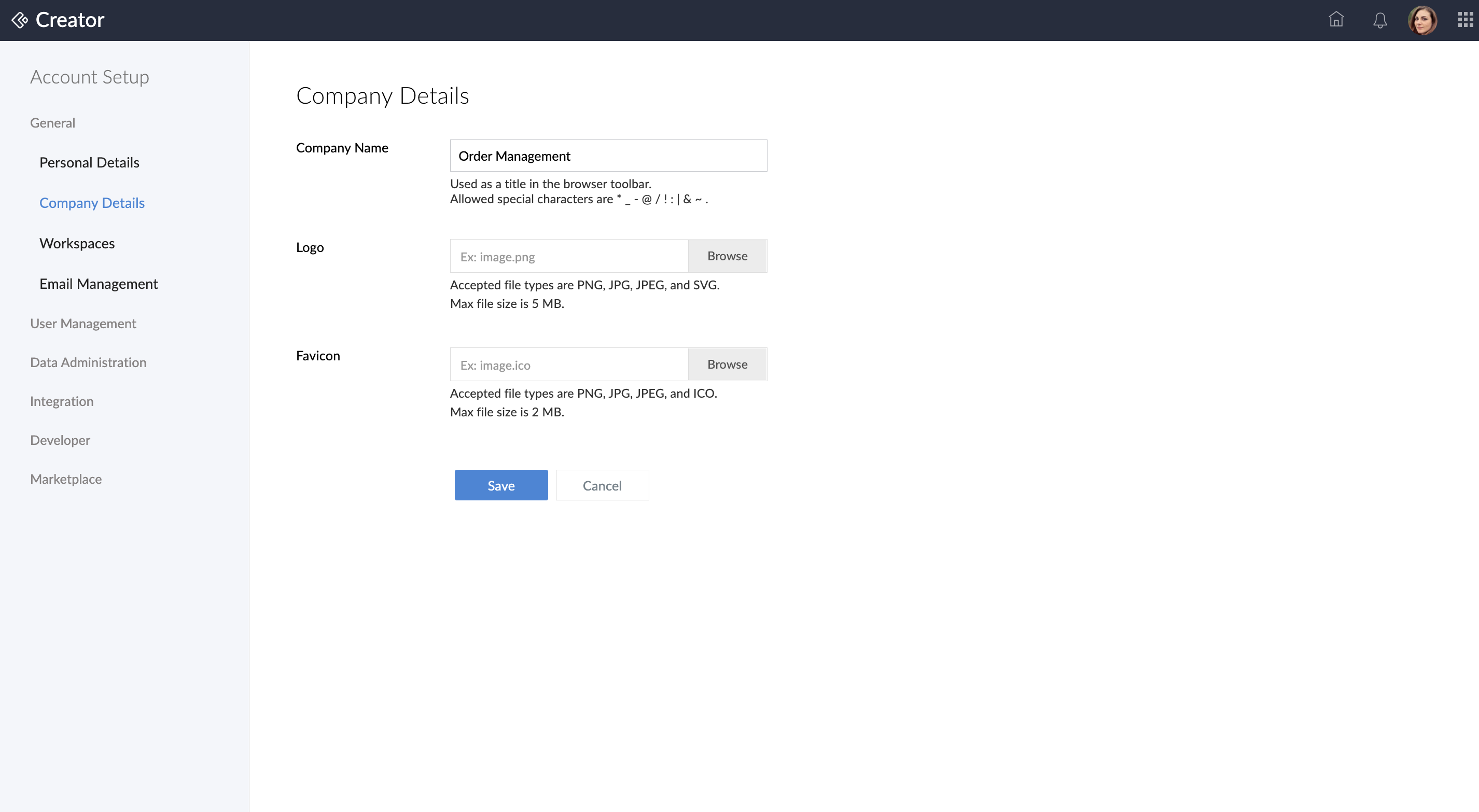
Task: Click the 'Favicon' label
Action: click(x=318, y=356)
